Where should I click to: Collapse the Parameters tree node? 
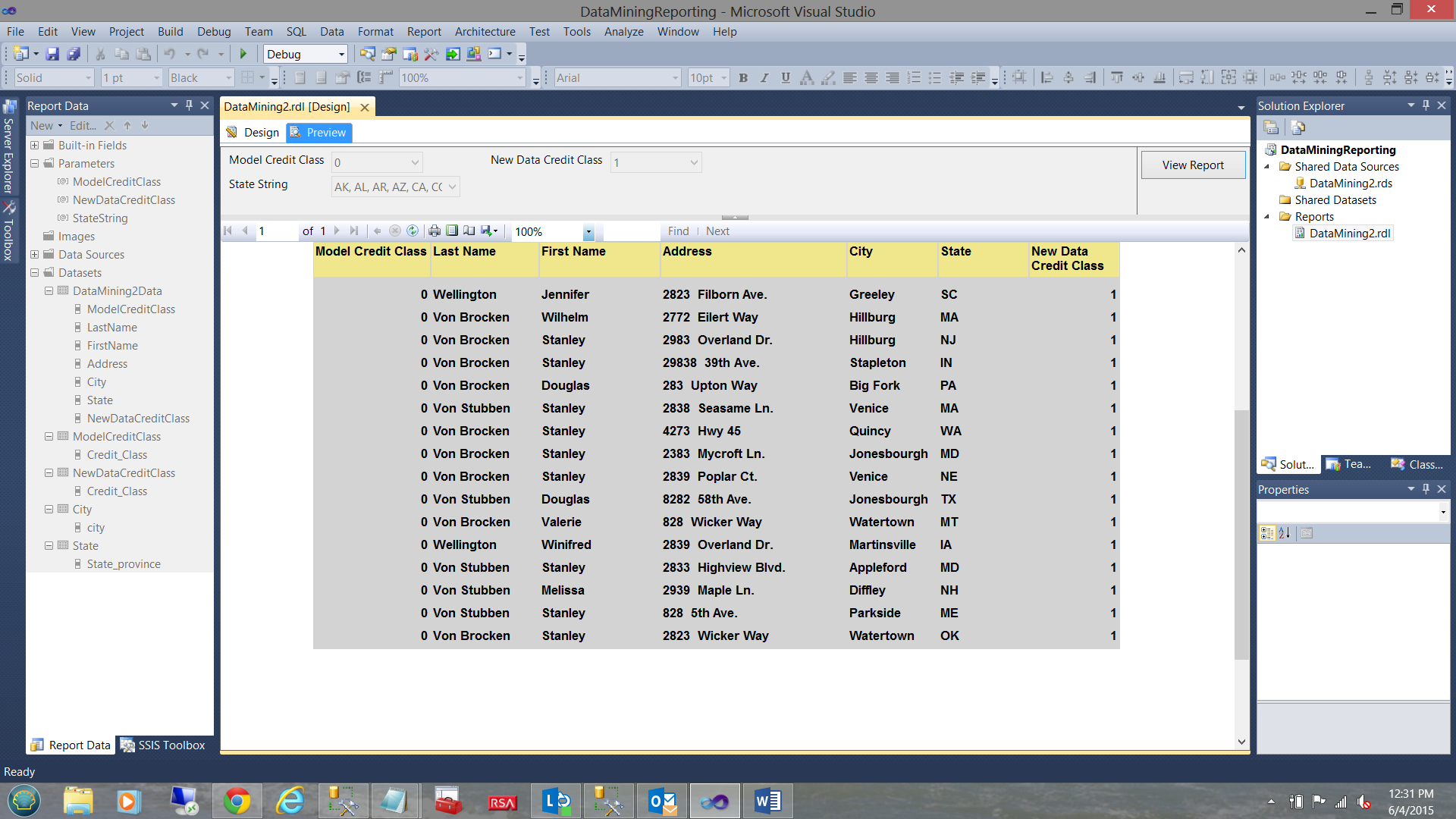pos(35,164)
